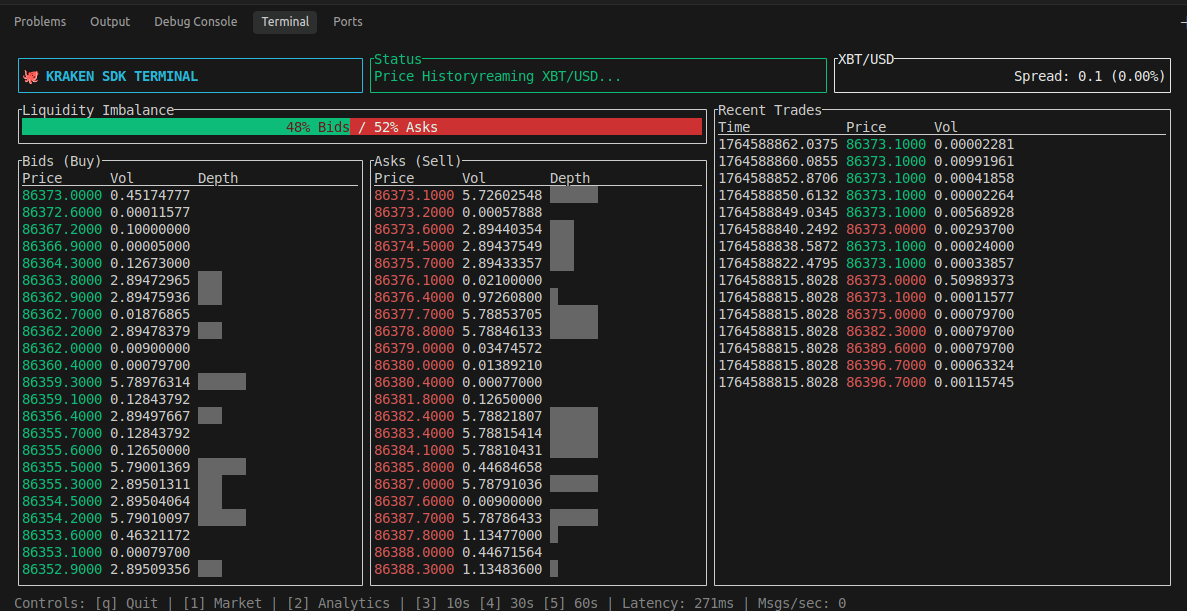Click the [2] Analytics control
The width and height of the screenshot is (1187, 611).
[338, 603]
